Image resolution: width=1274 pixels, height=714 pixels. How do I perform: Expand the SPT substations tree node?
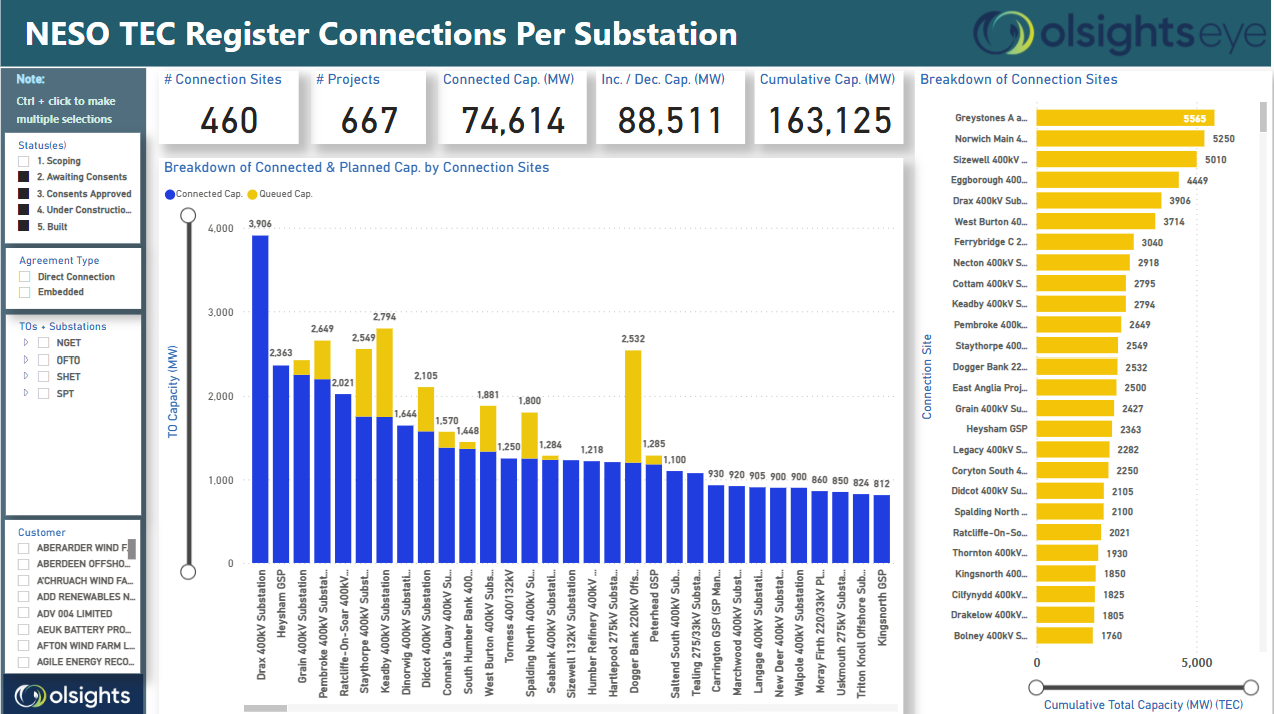pos(26,394)
